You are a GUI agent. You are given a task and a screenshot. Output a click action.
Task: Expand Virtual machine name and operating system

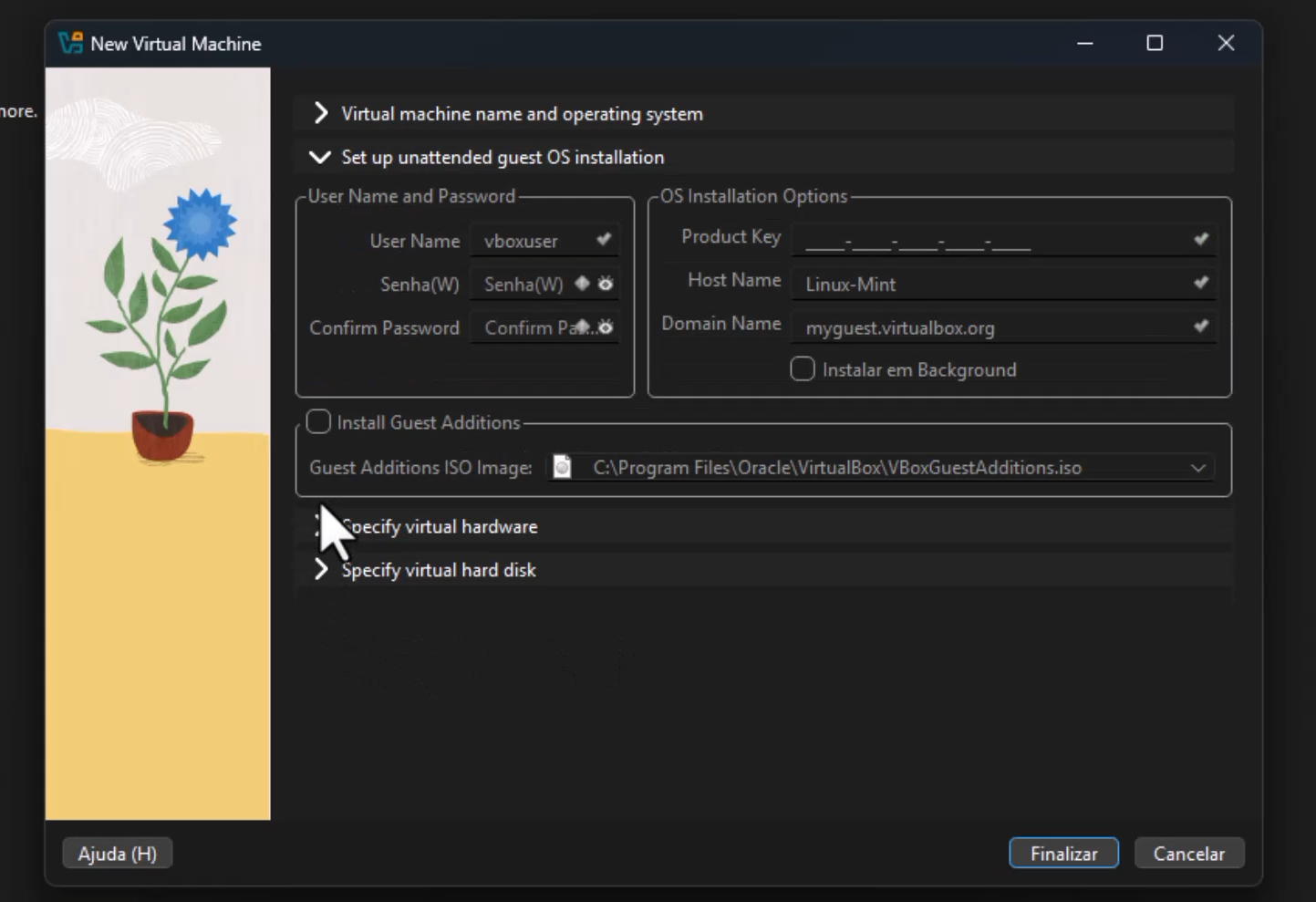coord(764,114)
